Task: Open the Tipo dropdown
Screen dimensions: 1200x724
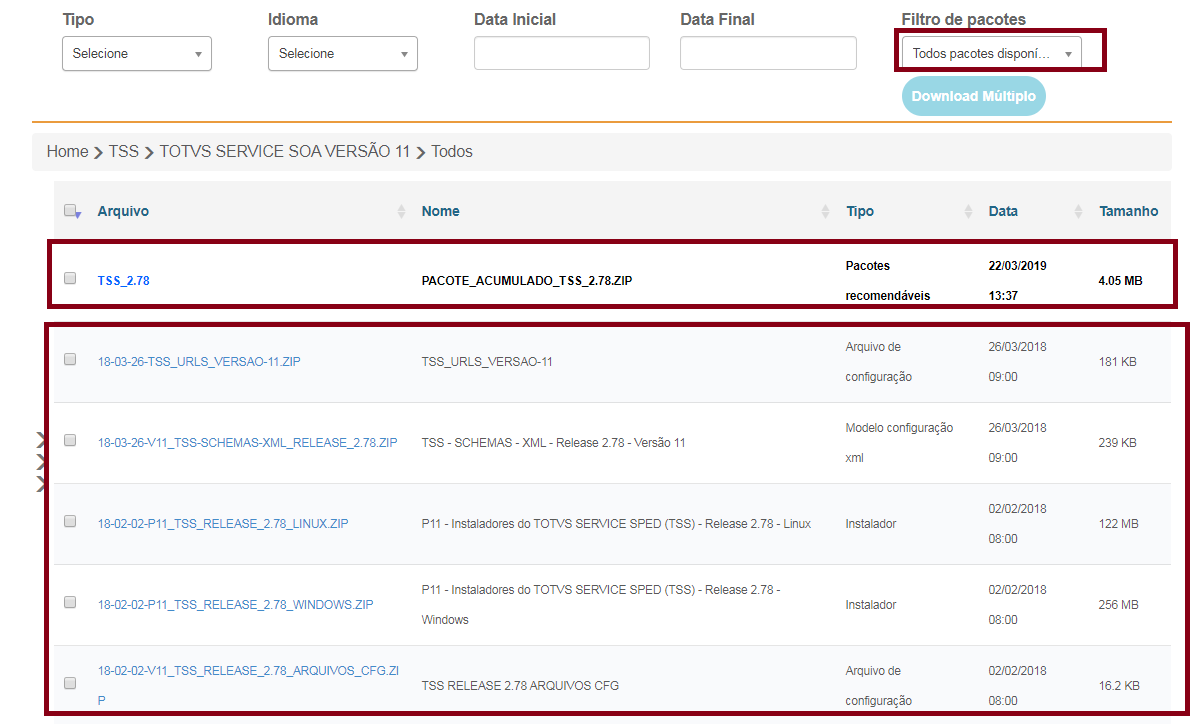Action: (137, 54)
